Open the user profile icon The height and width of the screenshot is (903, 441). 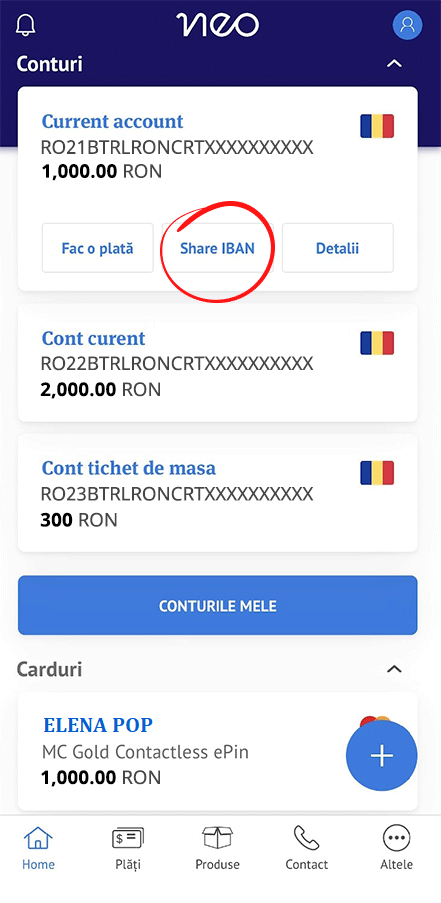(x=407, y=25)
